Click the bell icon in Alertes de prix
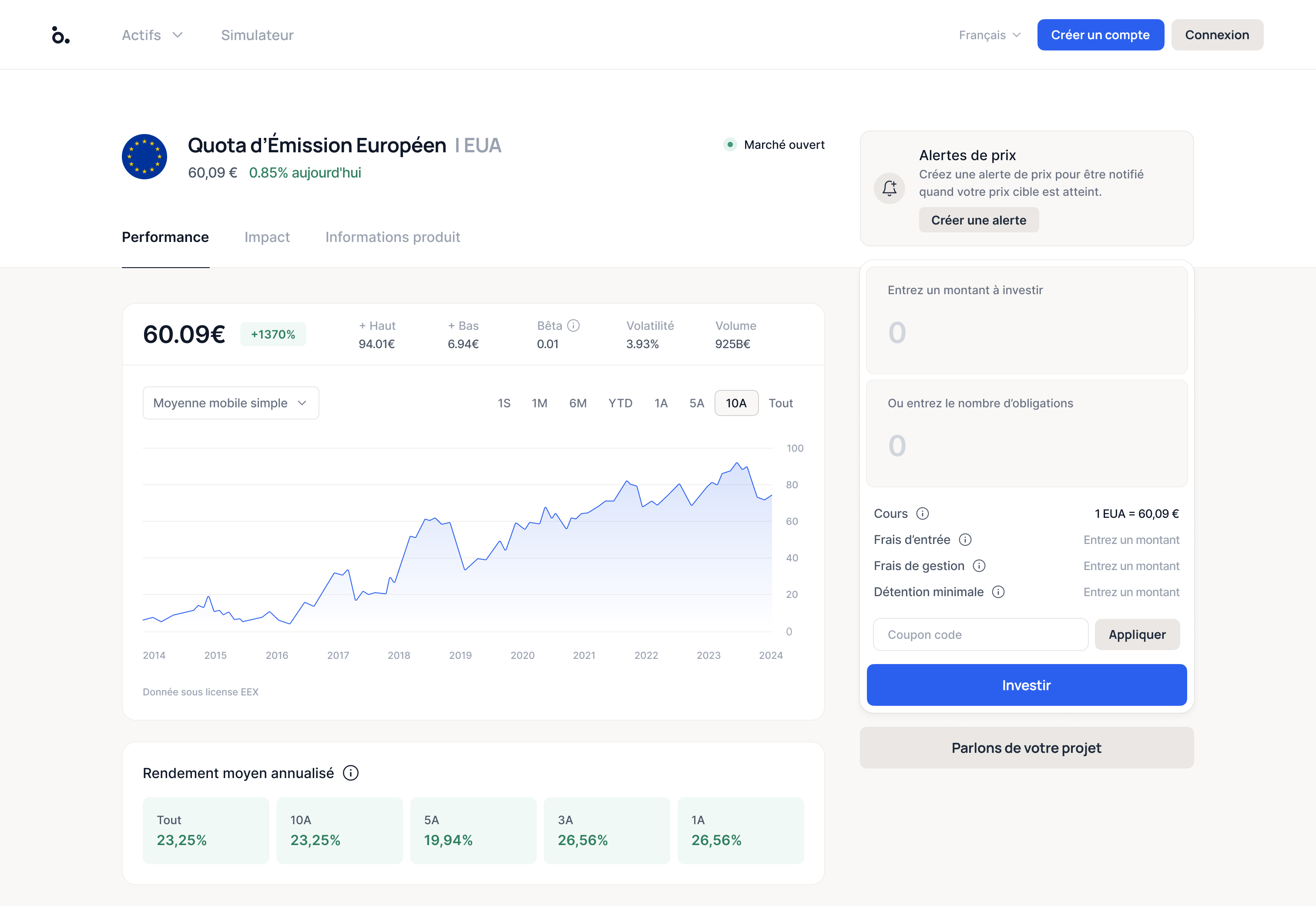Screen dimensions: 1316x906 tap(890, 188)
